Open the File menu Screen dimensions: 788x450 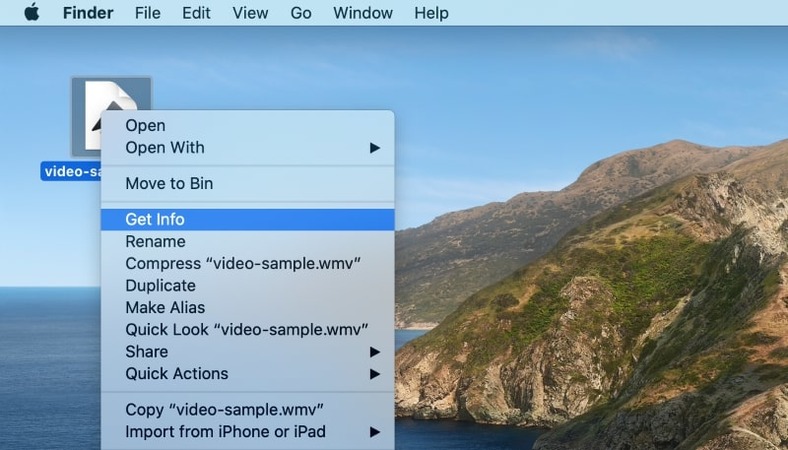click(x=148, y=13)
